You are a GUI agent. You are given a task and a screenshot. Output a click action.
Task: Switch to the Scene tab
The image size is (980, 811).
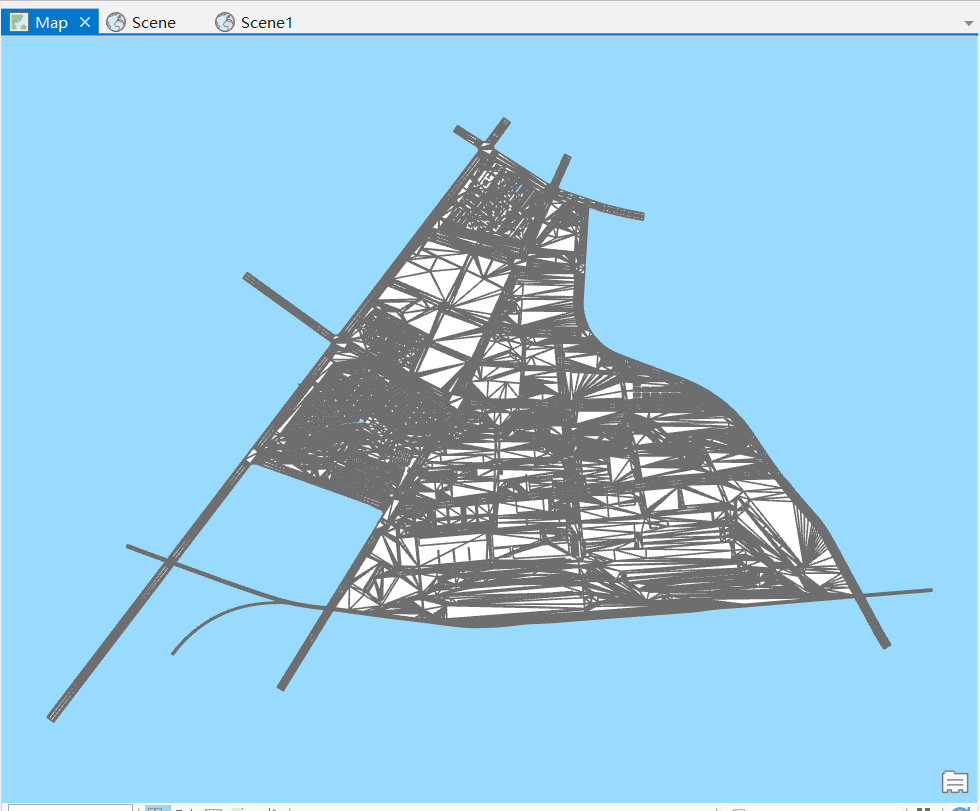141,22
